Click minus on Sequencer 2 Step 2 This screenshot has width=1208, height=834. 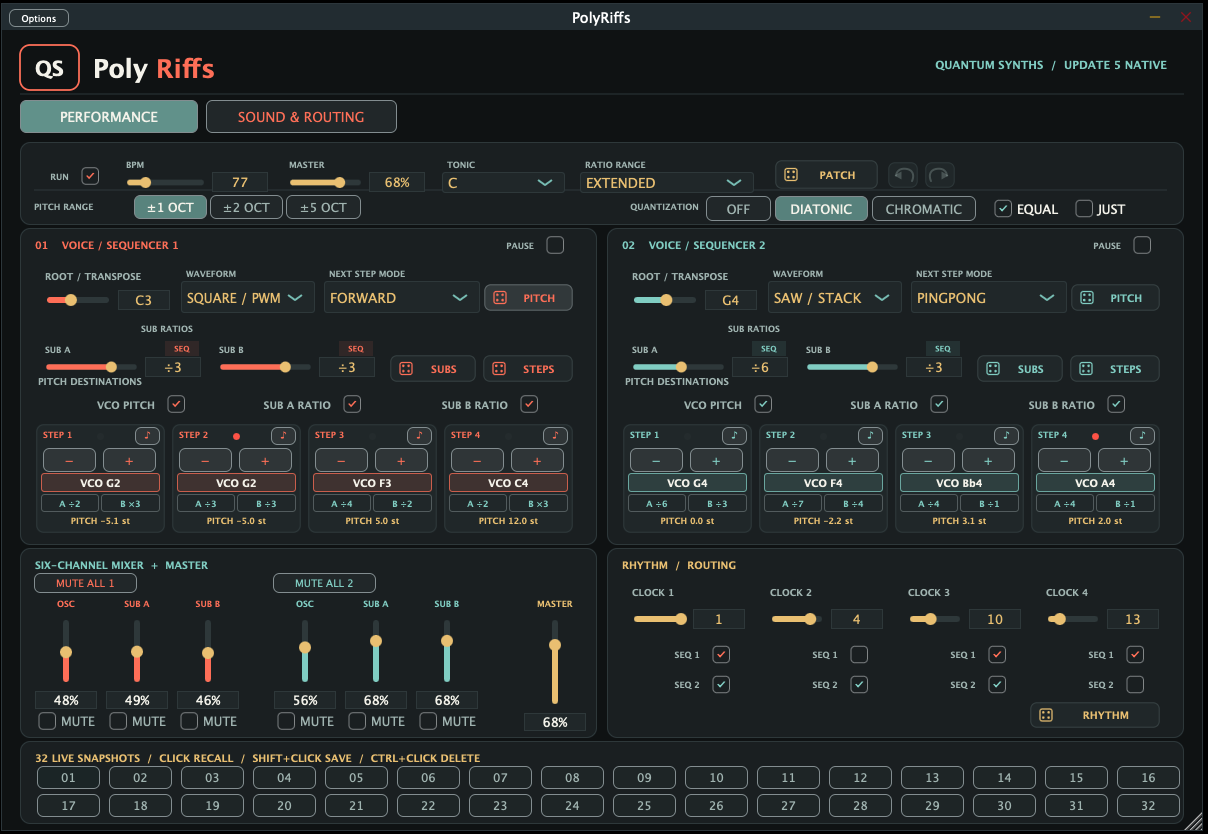[x=793, y=460]
